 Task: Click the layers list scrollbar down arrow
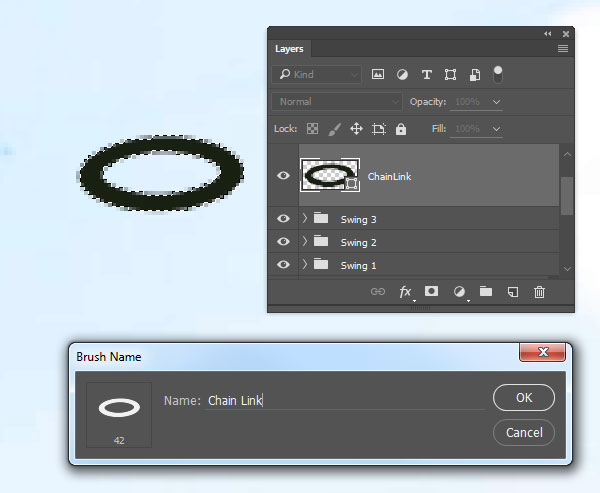[x=567, y=269]
